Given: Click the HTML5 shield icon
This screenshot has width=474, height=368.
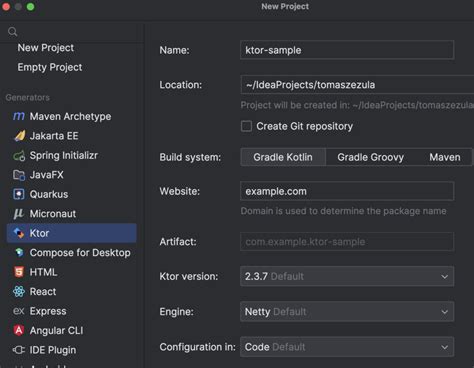Looking at the screenshot, I should coord(19,272).
